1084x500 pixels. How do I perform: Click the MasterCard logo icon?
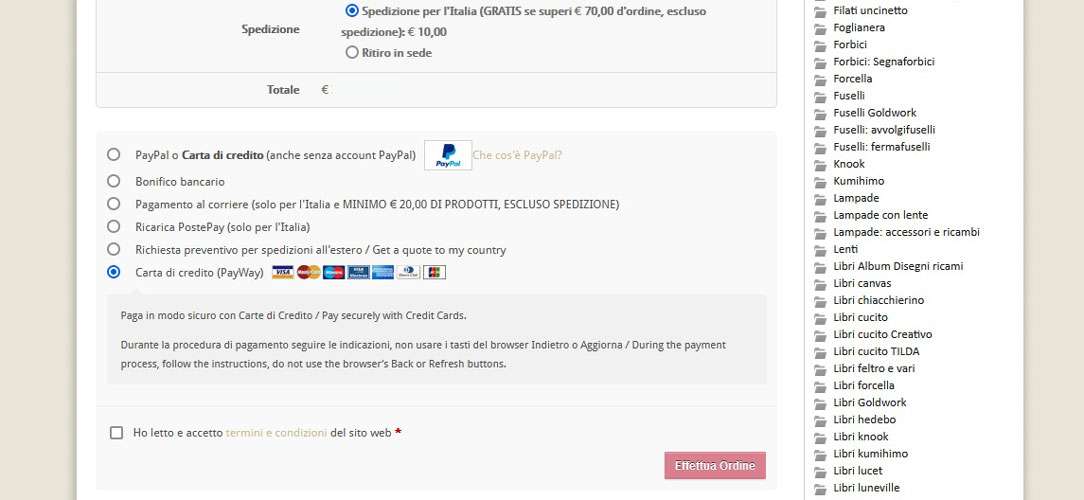[x=308, y=272]
